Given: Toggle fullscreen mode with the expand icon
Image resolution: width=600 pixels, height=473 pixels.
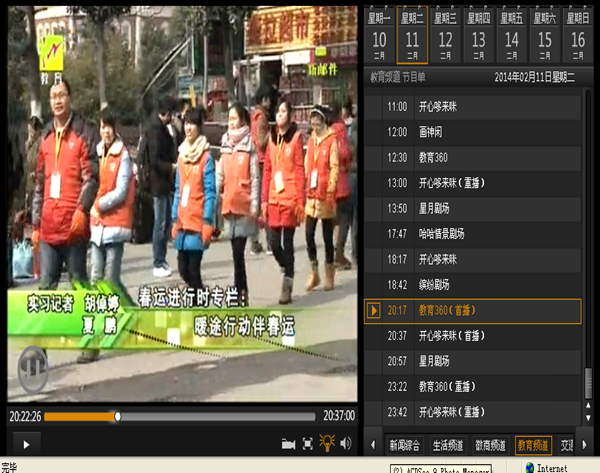Looking at the screenshot, I should [x=308, y=443].
